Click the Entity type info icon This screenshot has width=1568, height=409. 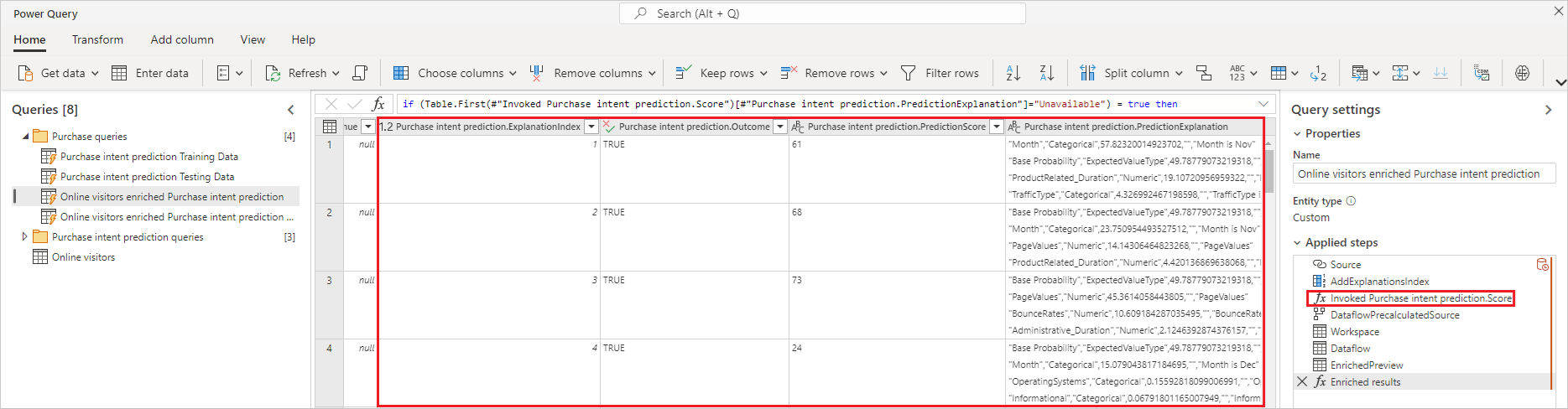(x=1351, y=201)
